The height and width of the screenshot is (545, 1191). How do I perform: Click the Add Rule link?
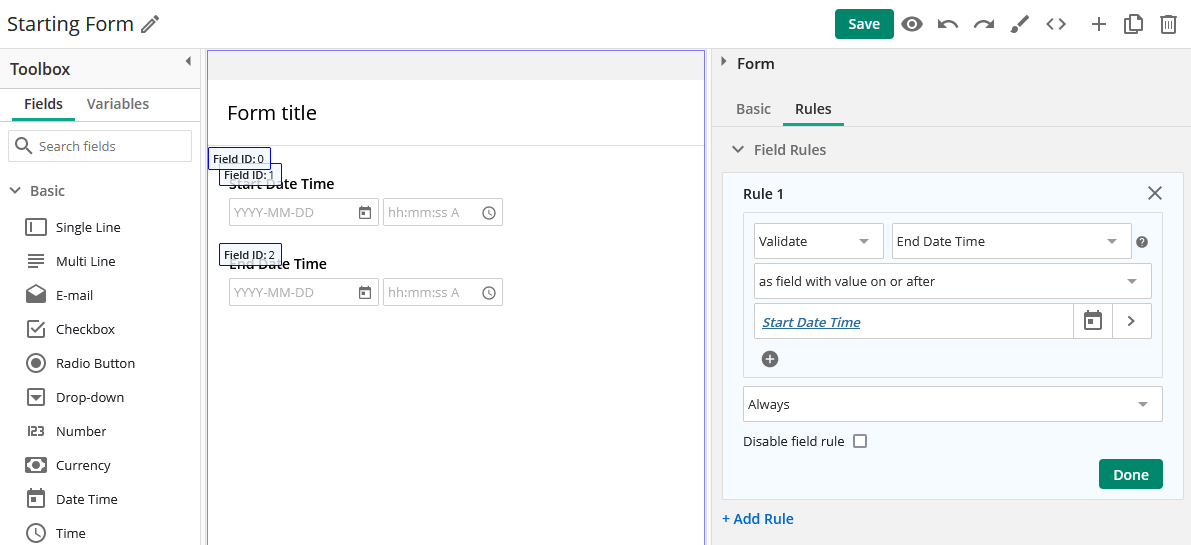[758, 518]
